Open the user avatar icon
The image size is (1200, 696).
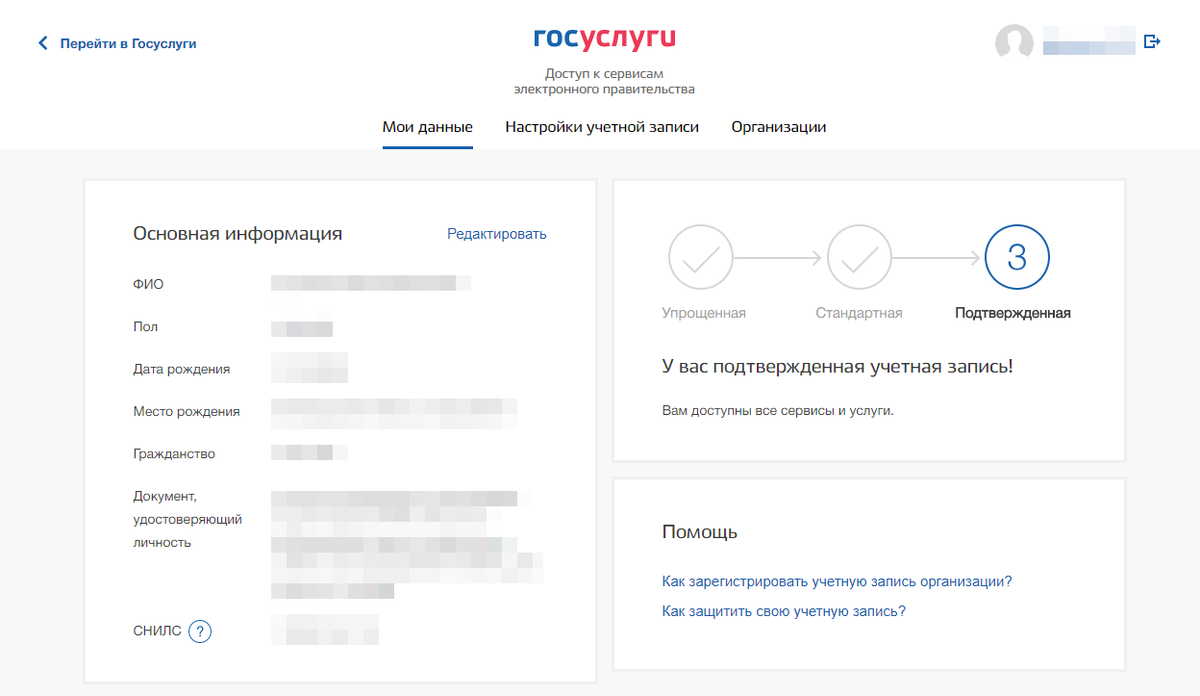coord(1014,43)
